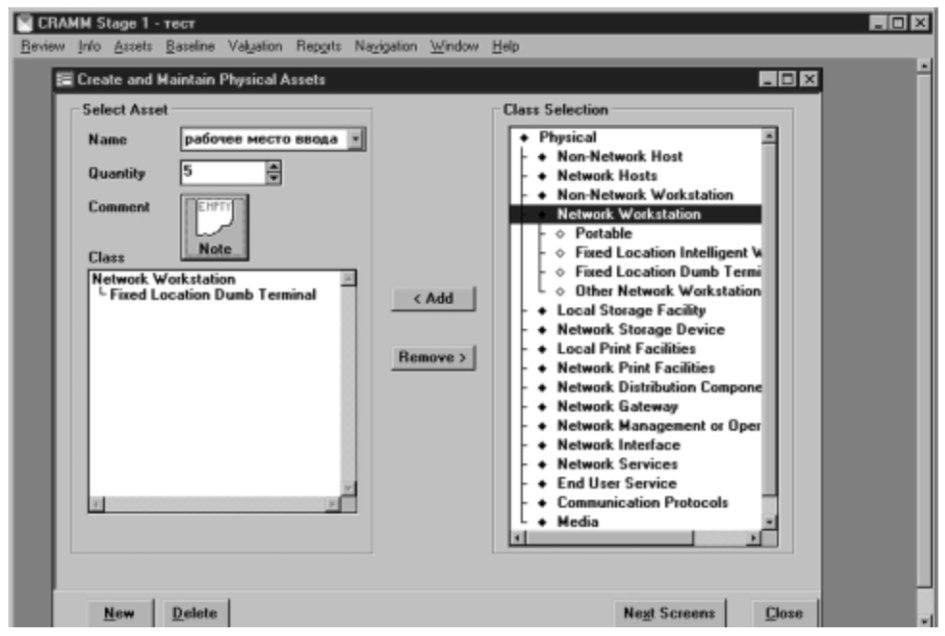Open the Navigation menu

pos(385,46)
